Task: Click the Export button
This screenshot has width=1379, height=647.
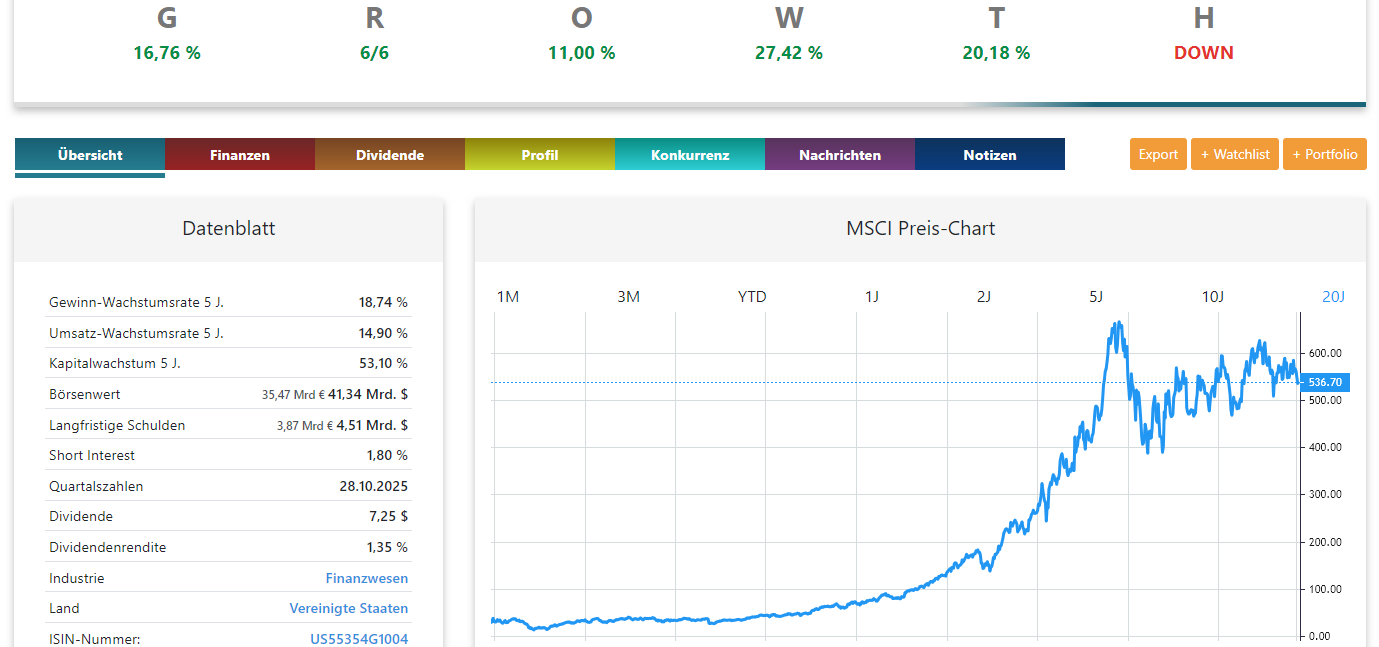Action: 1158,154
